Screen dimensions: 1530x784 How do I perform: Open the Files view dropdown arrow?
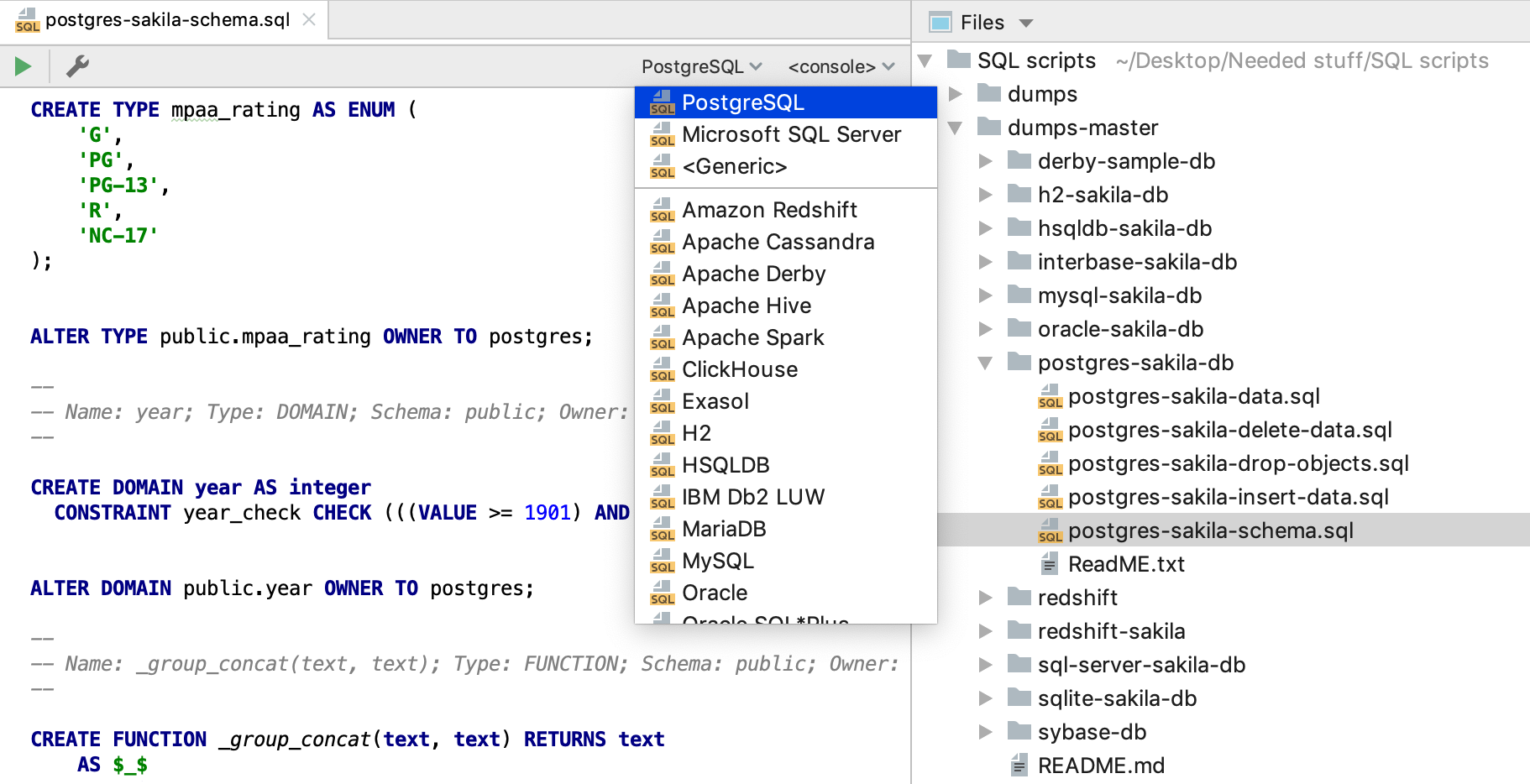[1026, 24]
